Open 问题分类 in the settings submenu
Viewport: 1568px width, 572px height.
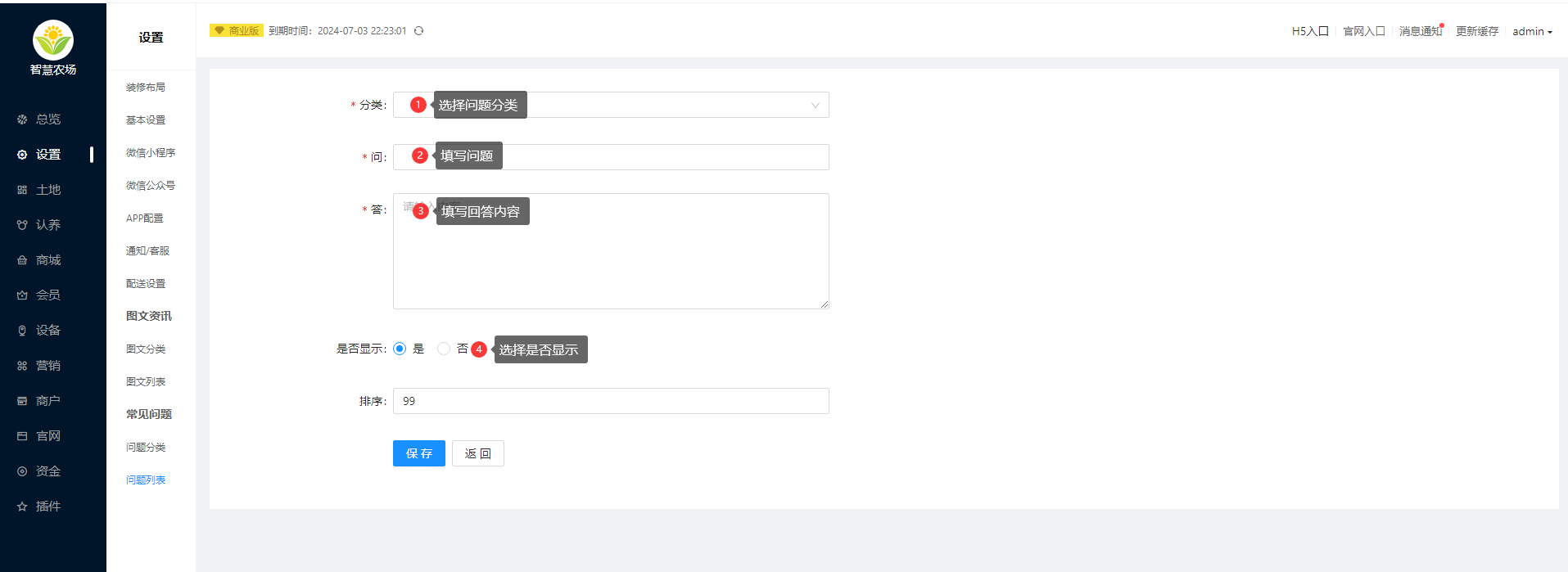(x=146, y=448)
